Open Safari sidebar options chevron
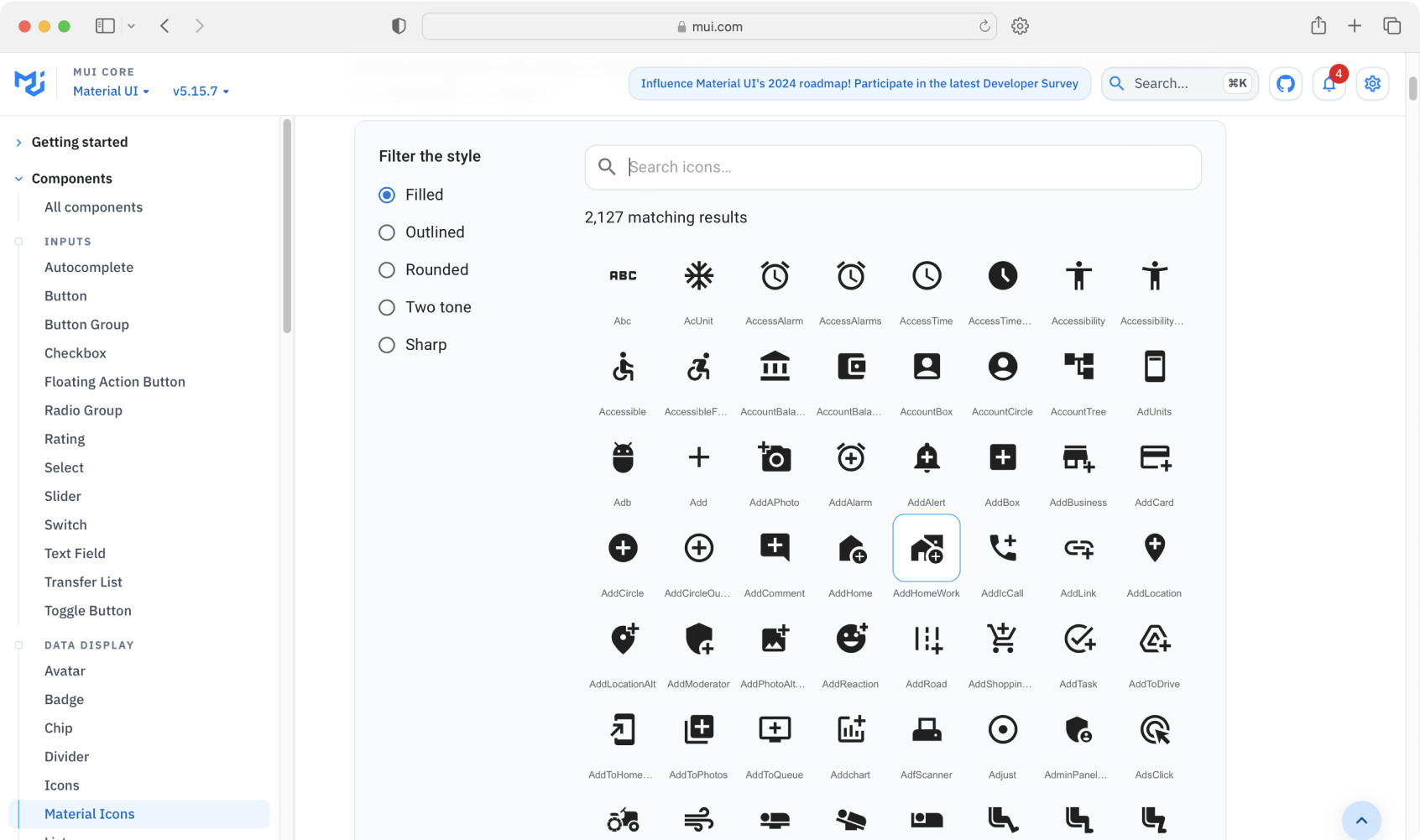This screenshot has height=840, width=1420. pyautogui.click(x=131, y=26)
